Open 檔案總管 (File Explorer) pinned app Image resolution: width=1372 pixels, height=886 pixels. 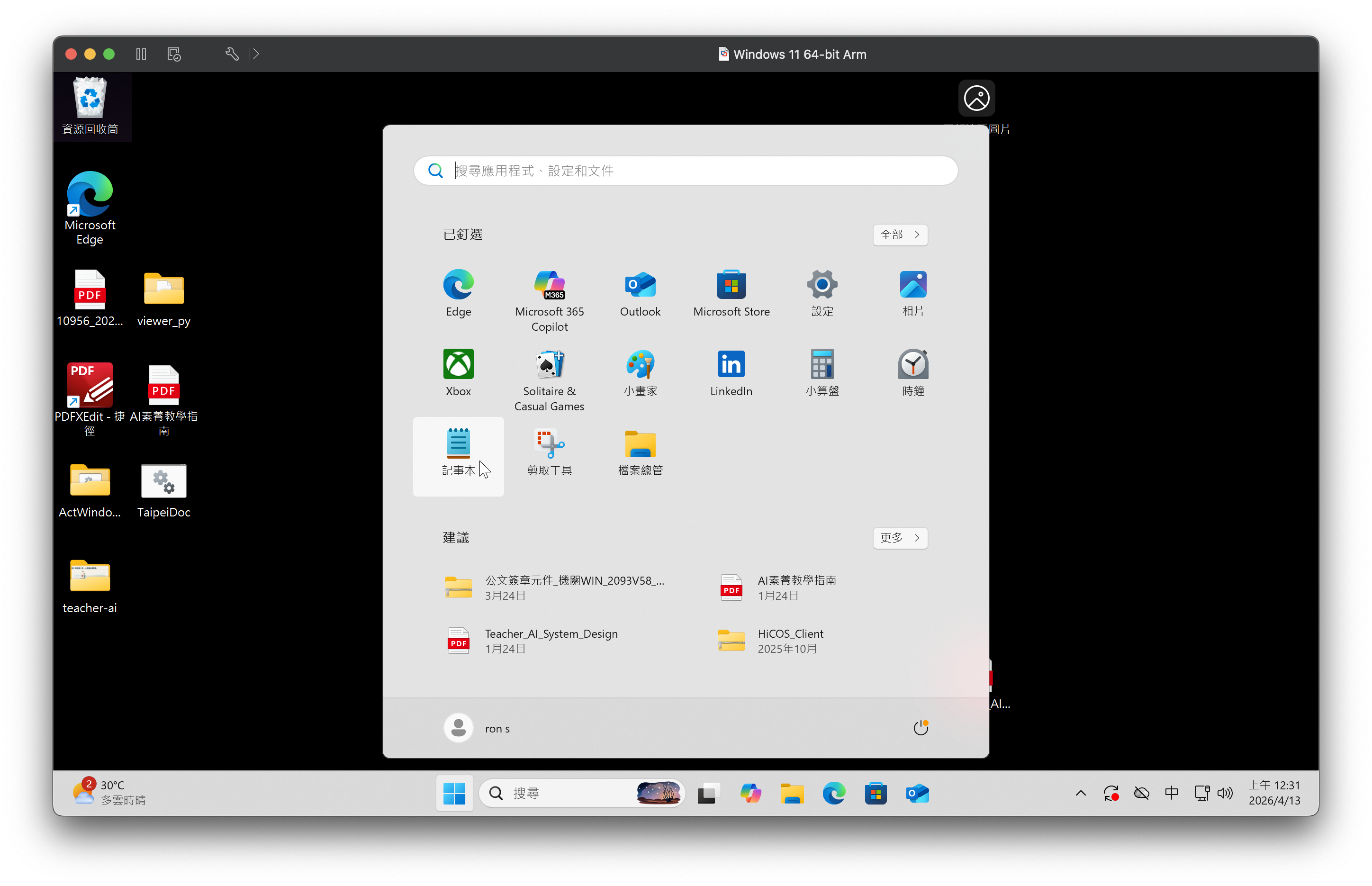click(x=640, y=452)
